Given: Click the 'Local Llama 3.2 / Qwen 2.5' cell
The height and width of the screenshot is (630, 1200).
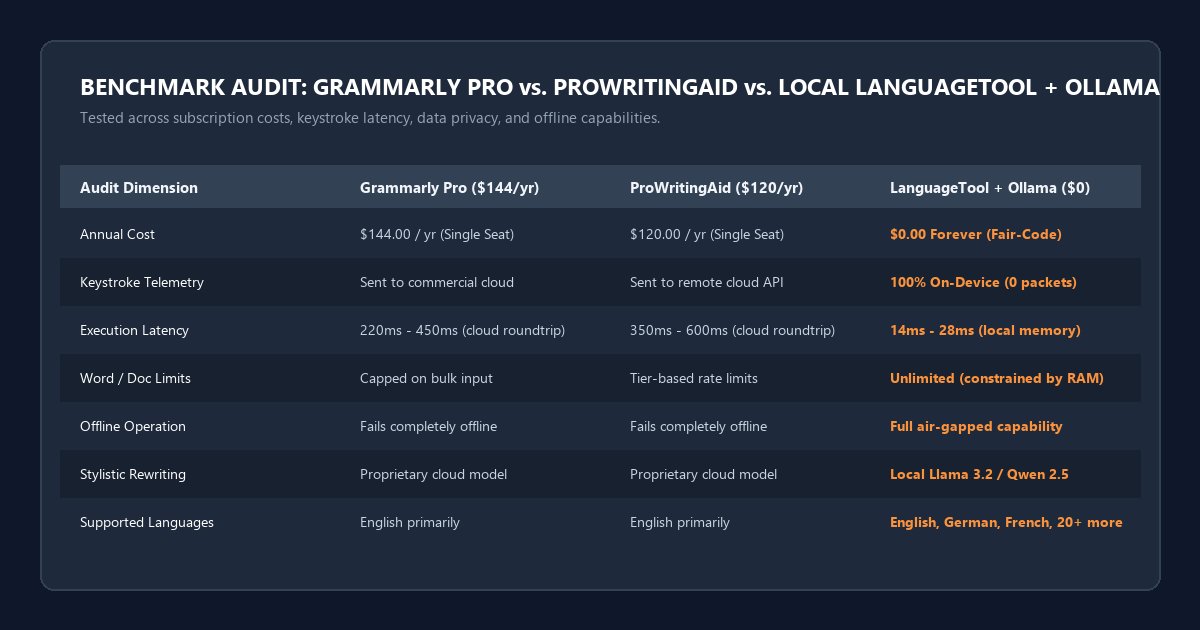Looking at the screenshot, I should (979, 474).
